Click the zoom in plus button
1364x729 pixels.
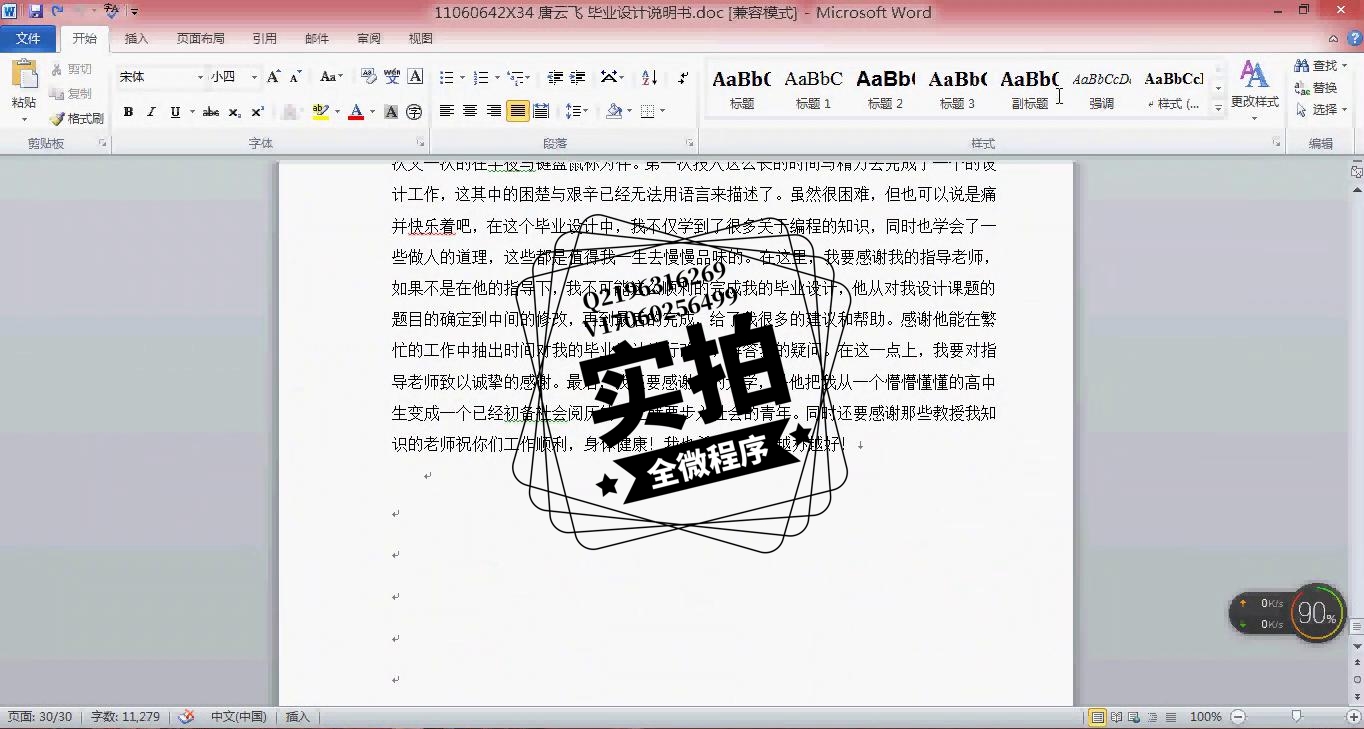pyautogui.click(x=1354, y=717)
